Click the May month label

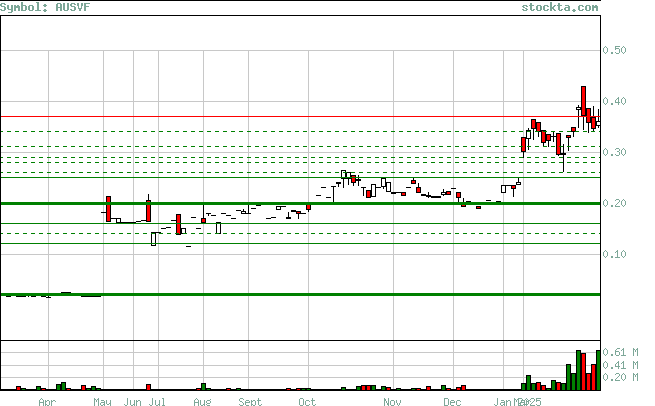[102, 402]
